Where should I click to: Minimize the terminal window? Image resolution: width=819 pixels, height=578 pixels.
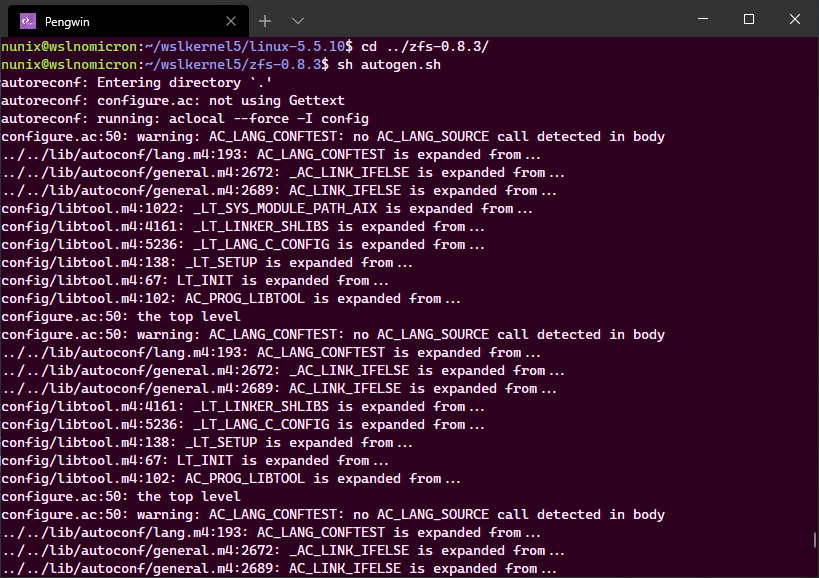(x=702, y=19)
